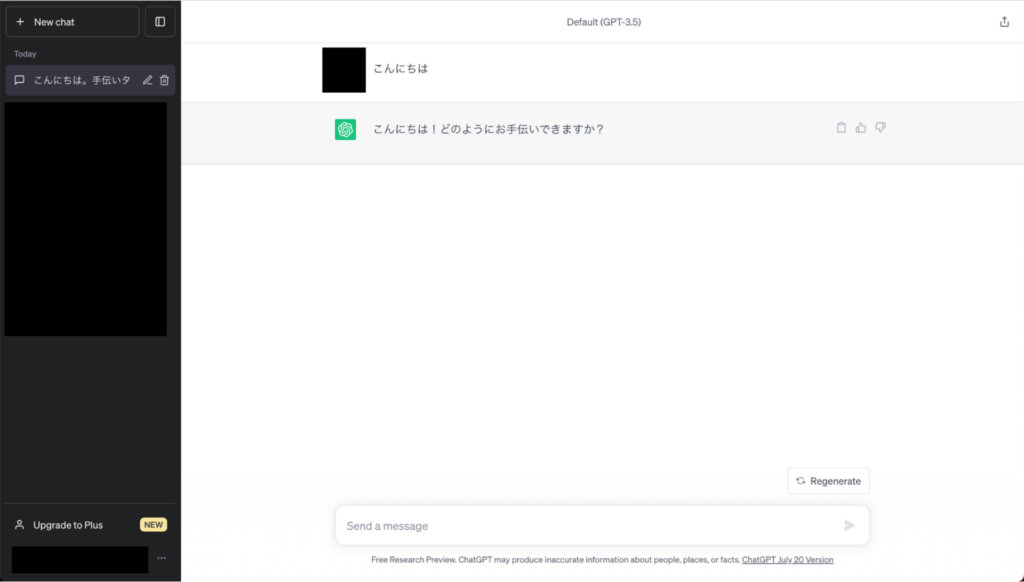
Task: Click the send message arrow icon
Action: coord(849,525)
